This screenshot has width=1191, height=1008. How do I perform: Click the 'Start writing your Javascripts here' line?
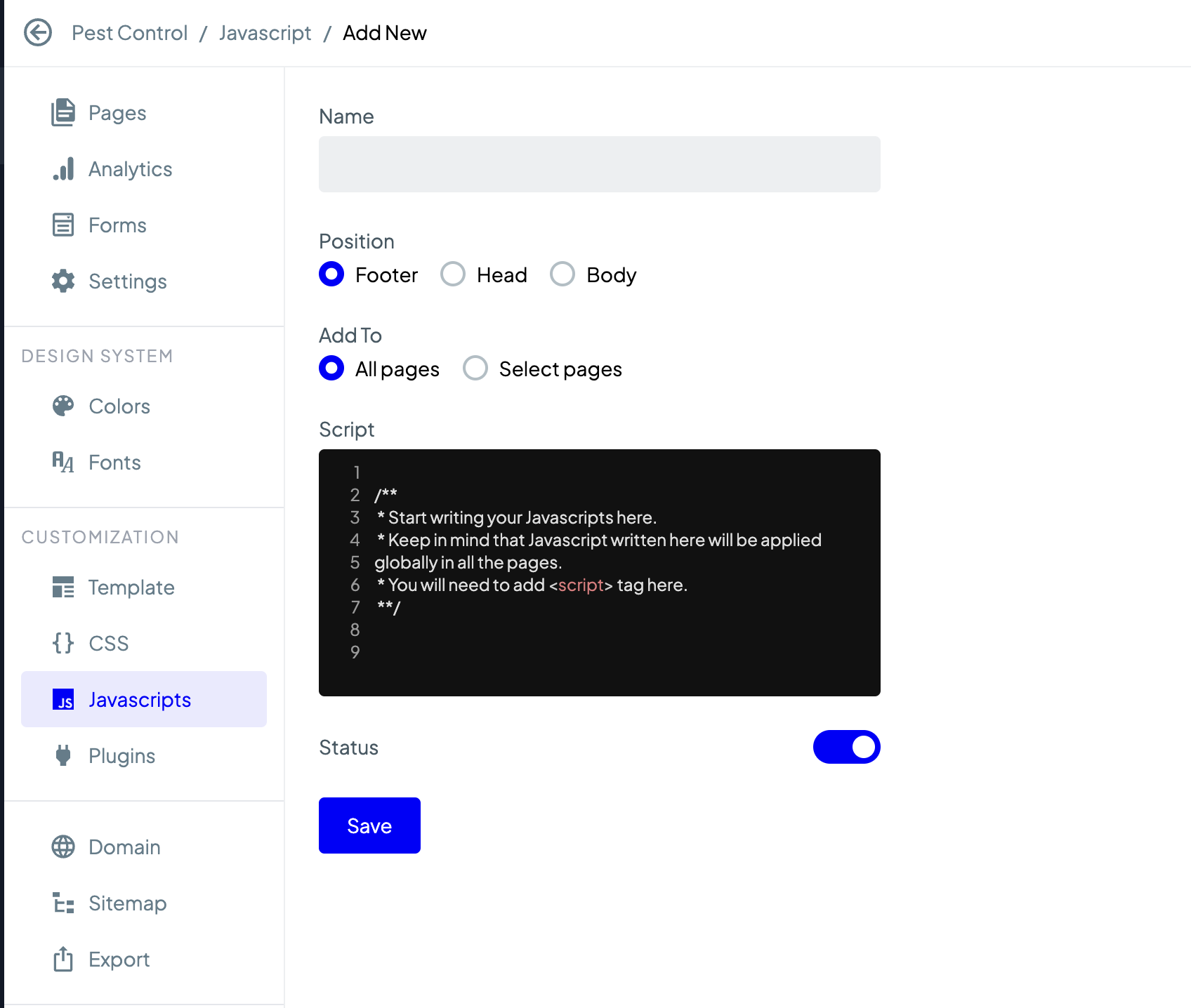tap(516, 517)
